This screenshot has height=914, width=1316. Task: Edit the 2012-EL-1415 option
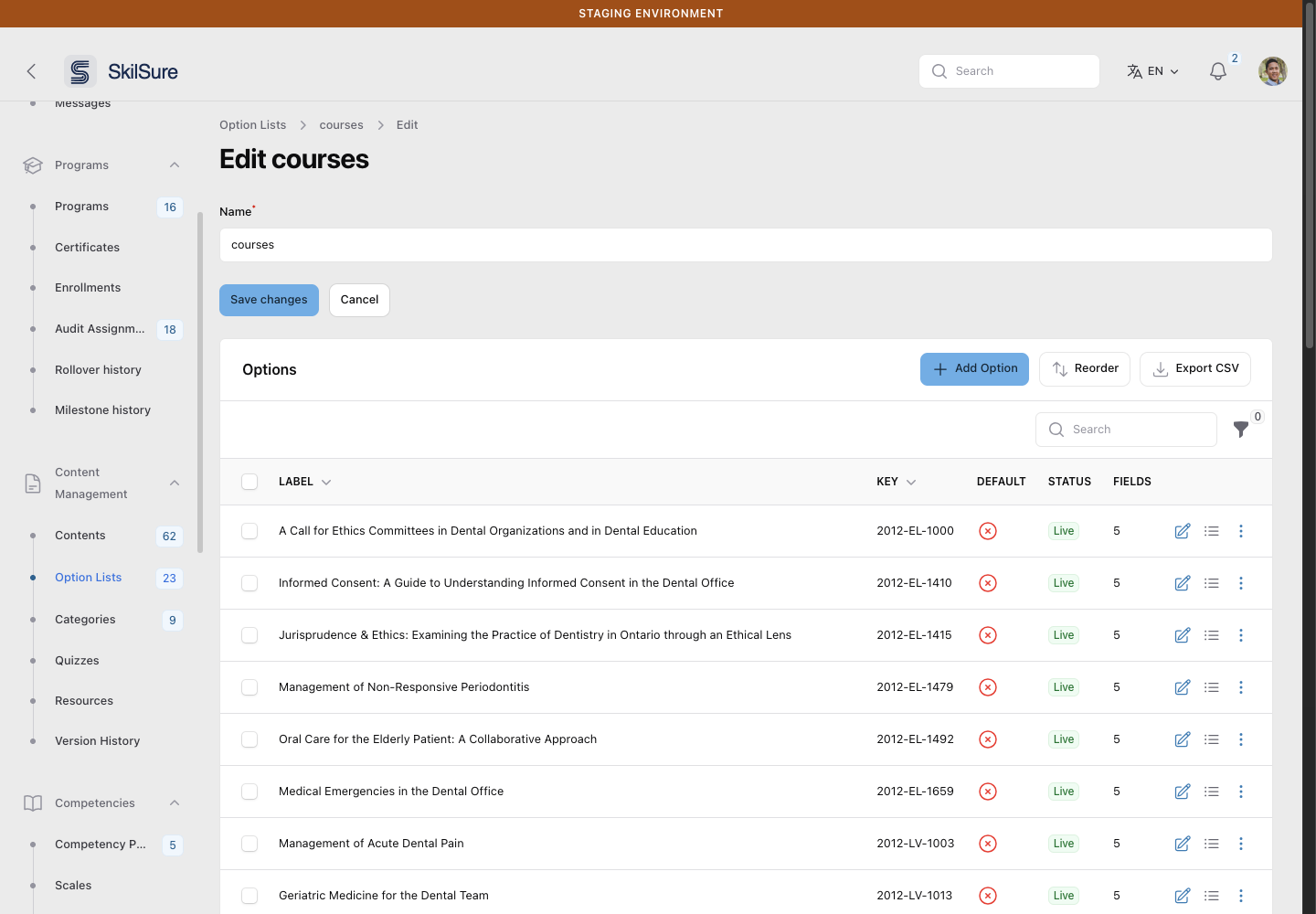coord(1183,635)
